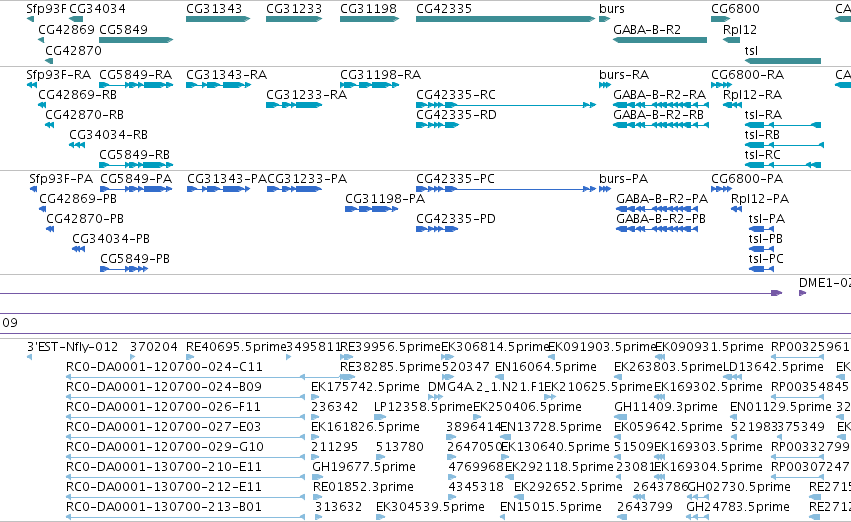
Task: Select EST RC0-DA0001-130700-213-B01
Action: 185,517
